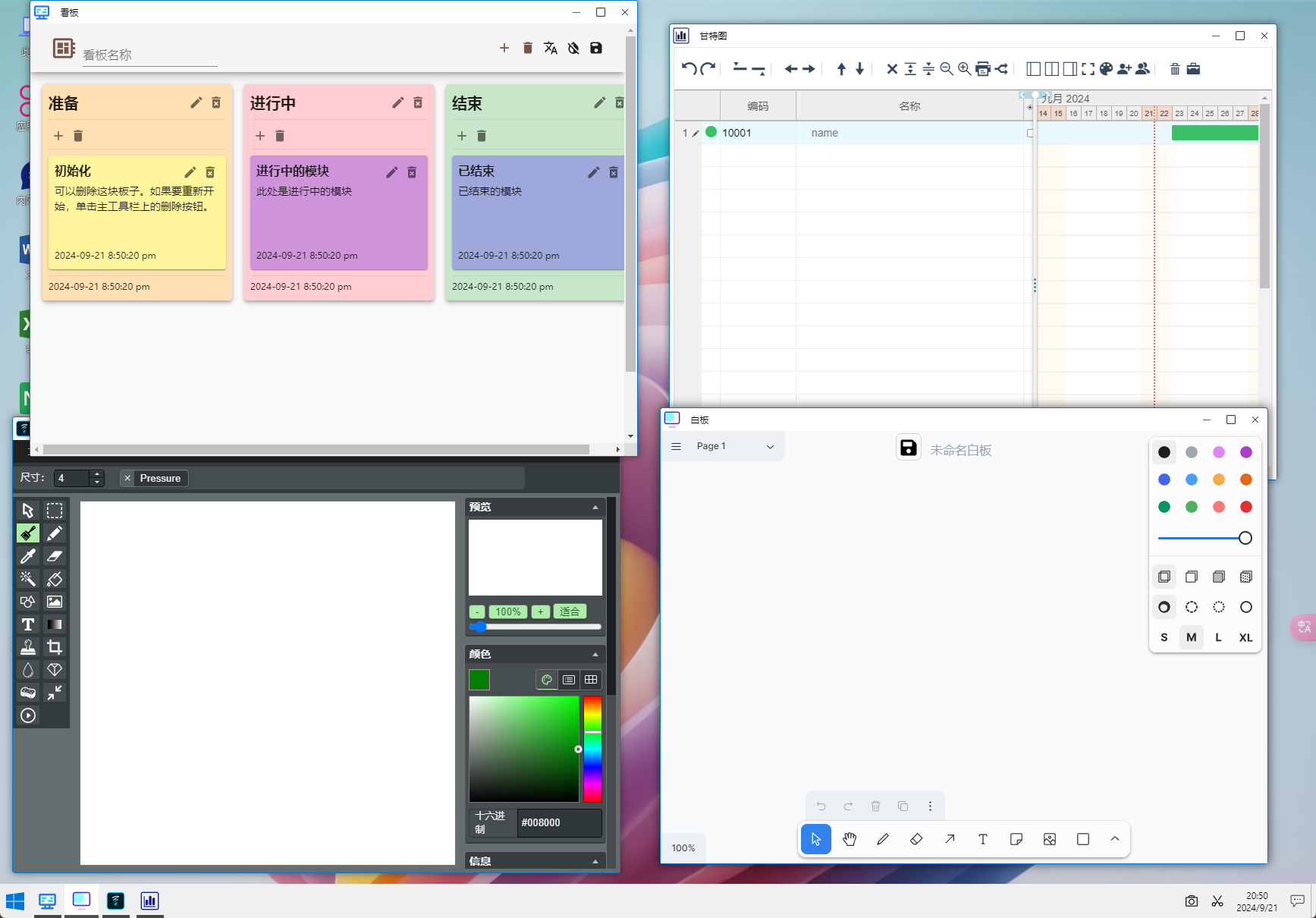Click the whiteboard 100% zoom indicator

tap(683, 848)
